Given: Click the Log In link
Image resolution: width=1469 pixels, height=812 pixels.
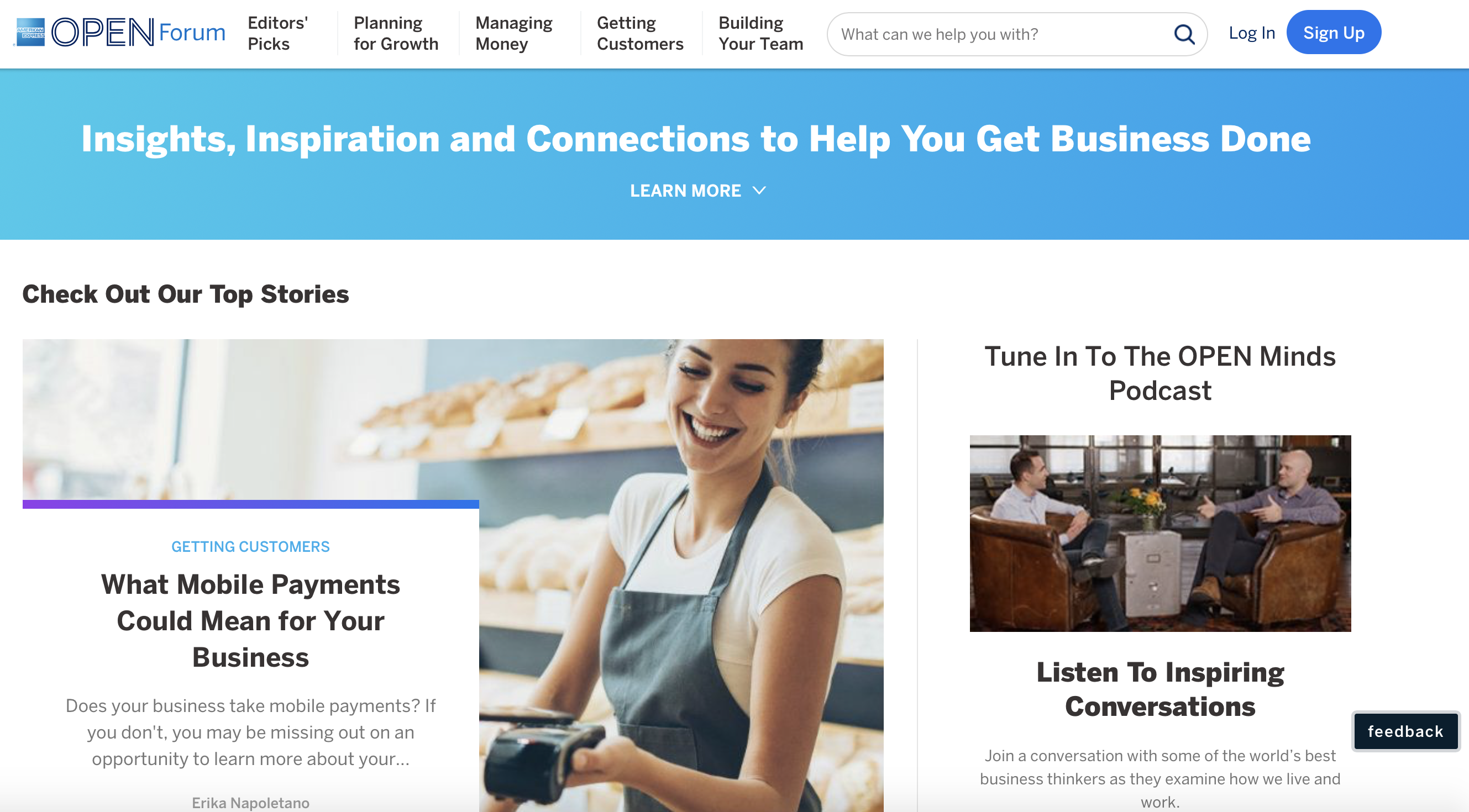Looking at the screenshot, I should click(x=1252, y=32).
